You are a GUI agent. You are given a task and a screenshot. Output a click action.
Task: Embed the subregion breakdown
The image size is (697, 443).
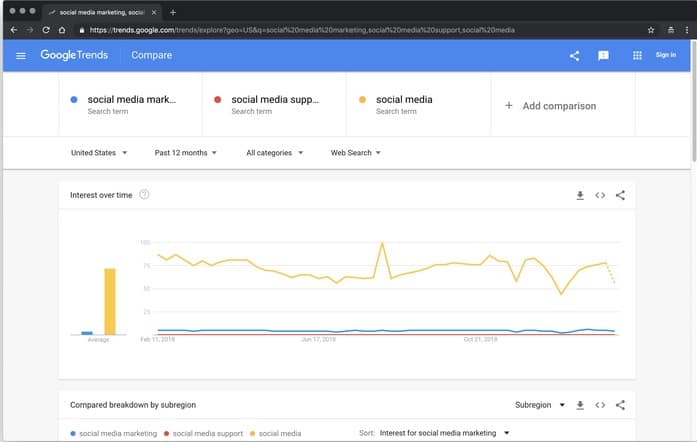pos(600,405)
